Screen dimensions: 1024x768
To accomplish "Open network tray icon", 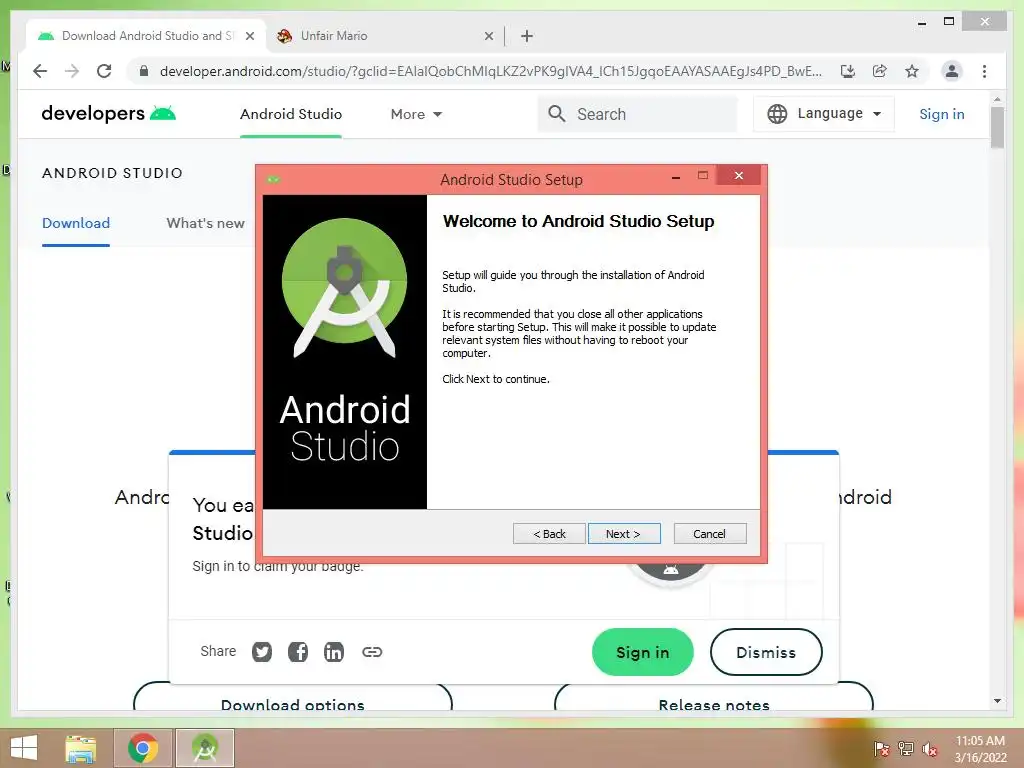I will tap(906, 748).
